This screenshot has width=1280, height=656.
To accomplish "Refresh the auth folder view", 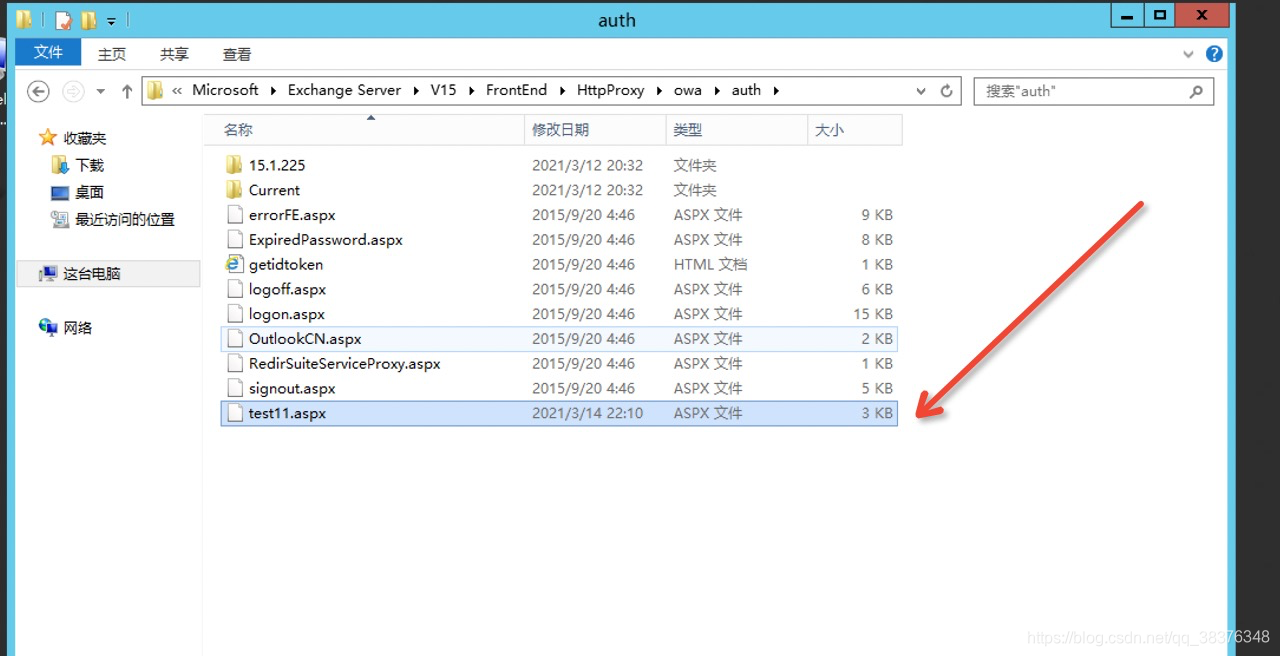I will coord(946,91).
